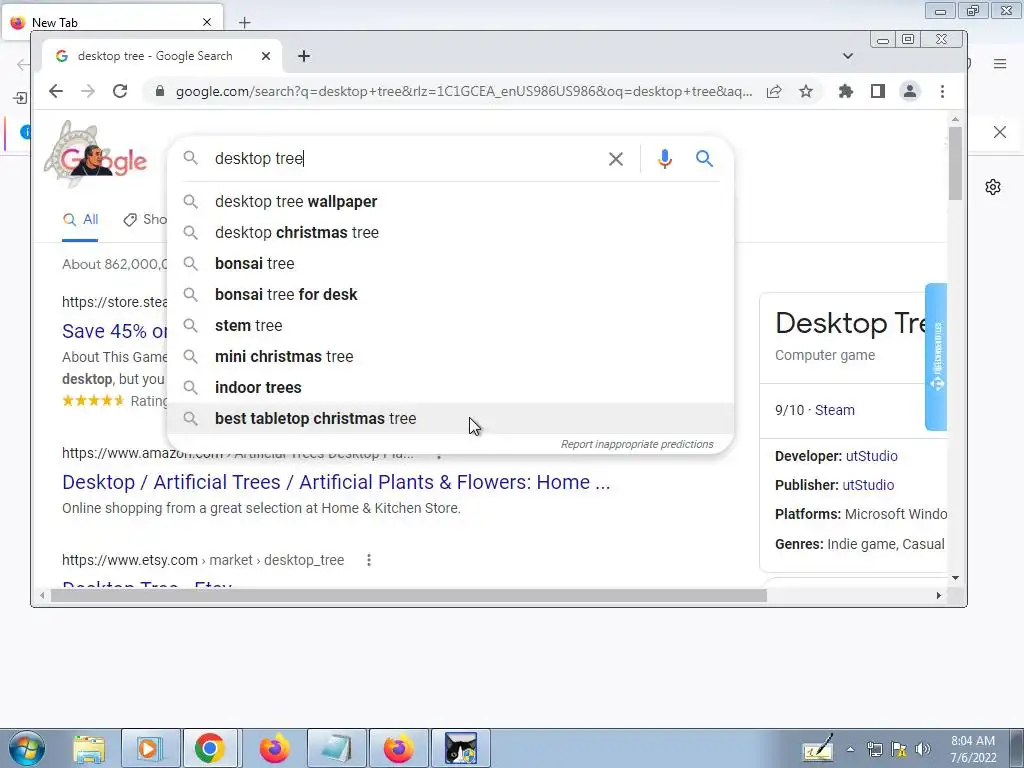Click the blue side tab on the knowledge panel
This screenshot has width=1024, height=768.
click(936, 357)
